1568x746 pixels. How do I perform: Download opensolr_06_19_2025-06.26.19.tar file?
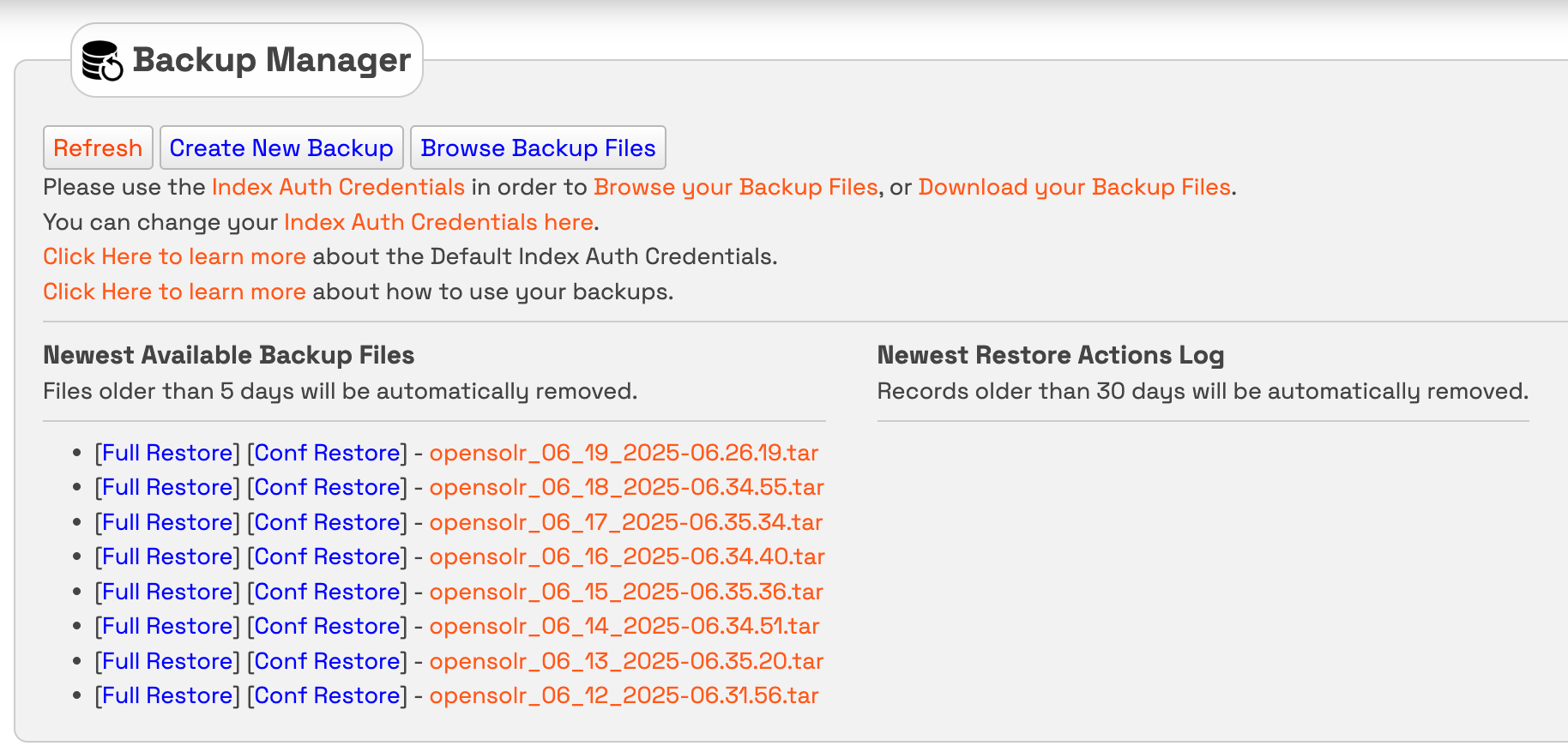[624, 453]
